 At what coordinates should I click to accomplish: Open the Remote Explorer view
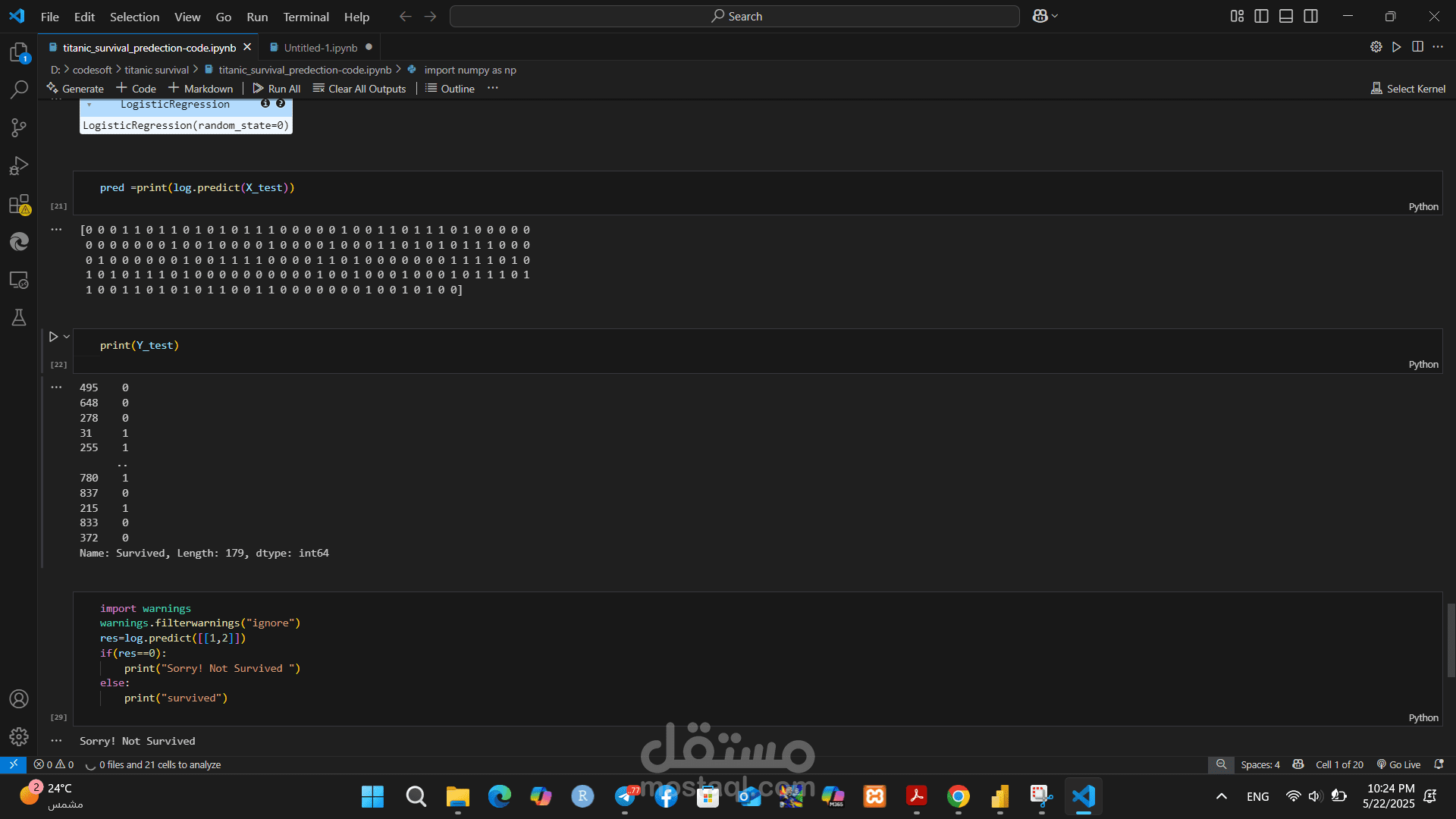tap(19, 280)
